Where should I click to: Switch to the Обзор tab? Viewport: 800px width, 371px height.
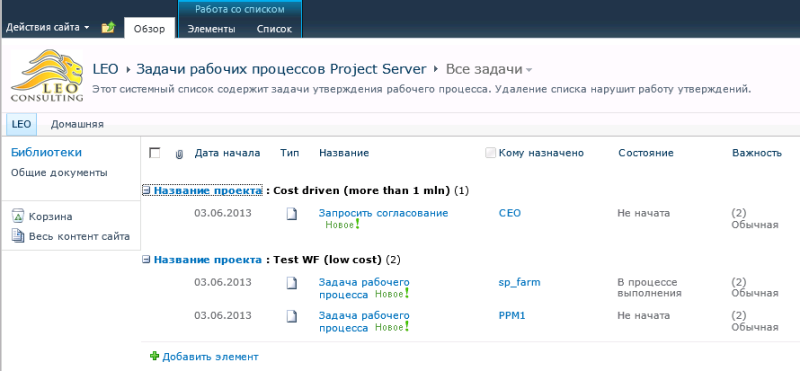(149, 29)
